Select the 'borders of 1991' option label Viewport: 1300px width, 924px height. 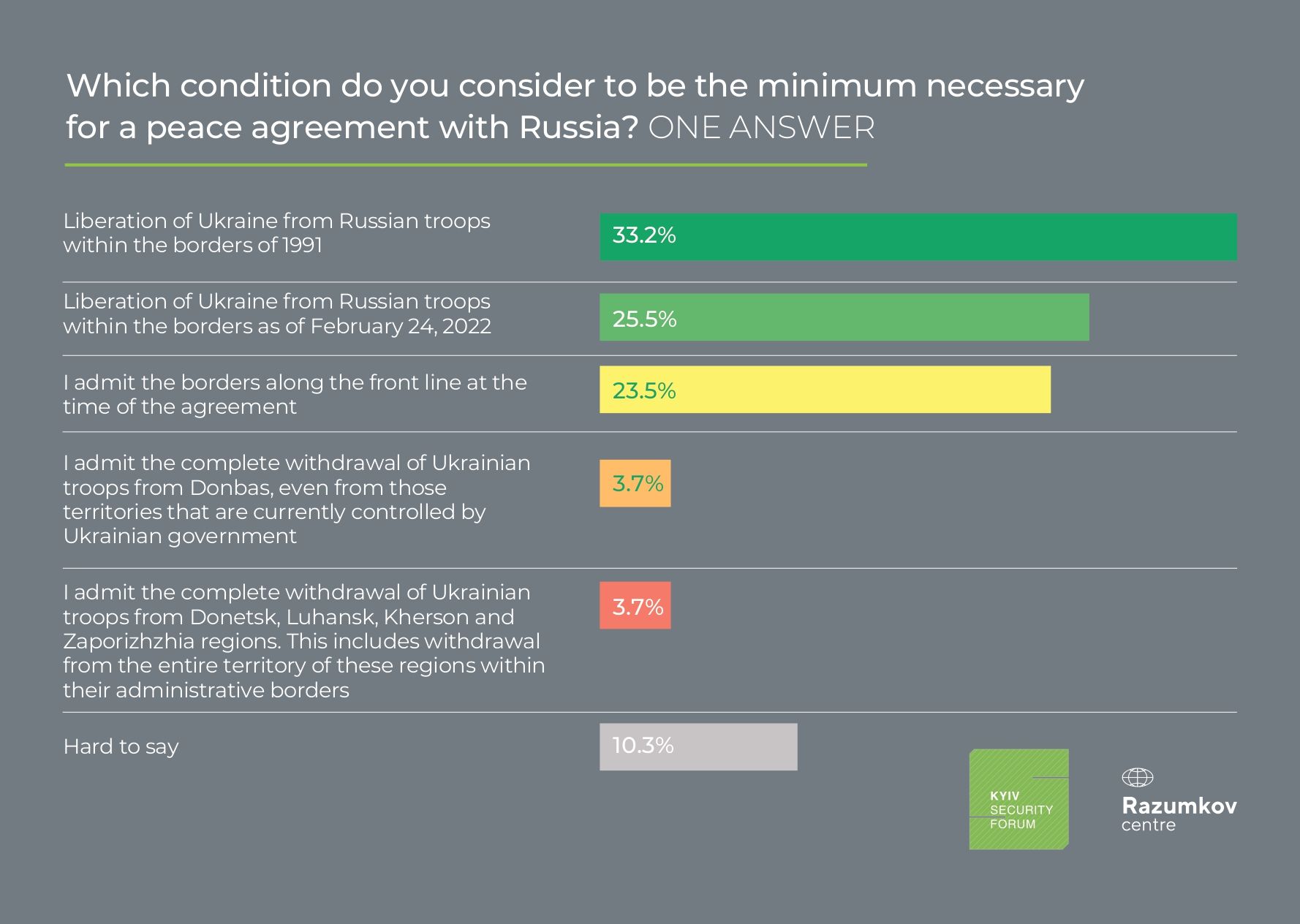click(276, 233)
